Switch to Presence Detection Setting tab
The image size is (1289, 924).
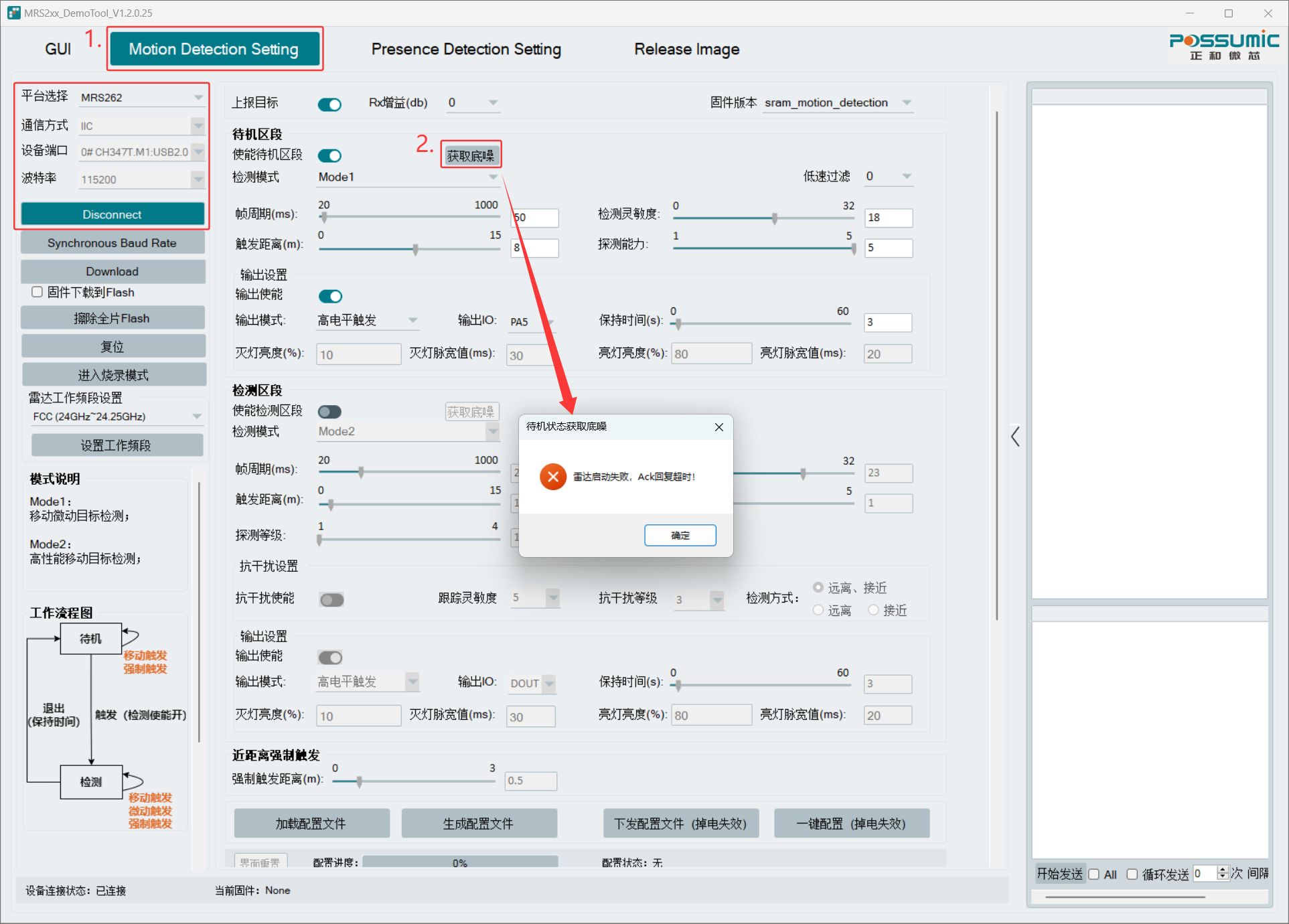click(466, 49)
